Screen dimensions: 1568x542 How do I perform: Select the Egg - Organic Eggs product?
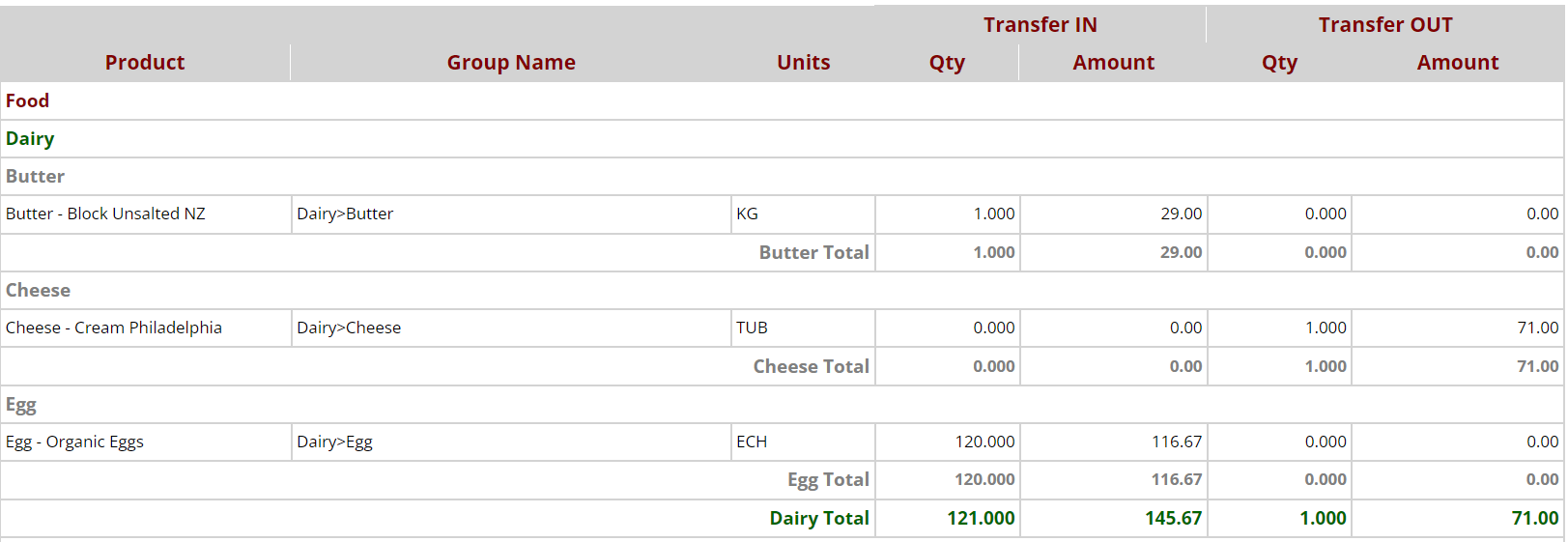pos(74,442)
